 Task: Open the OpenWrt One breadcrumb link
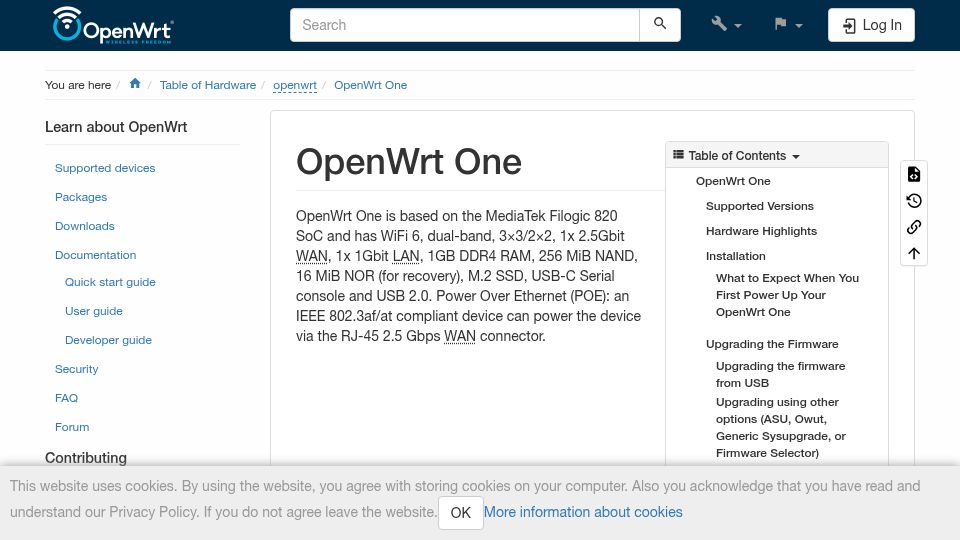[370, 85]
